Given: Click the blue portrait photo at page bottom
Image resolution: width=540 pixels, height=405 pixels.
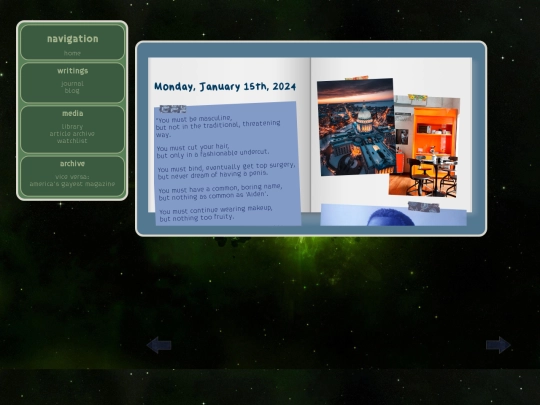Looking at the screenshot, I should pos(393,215).
